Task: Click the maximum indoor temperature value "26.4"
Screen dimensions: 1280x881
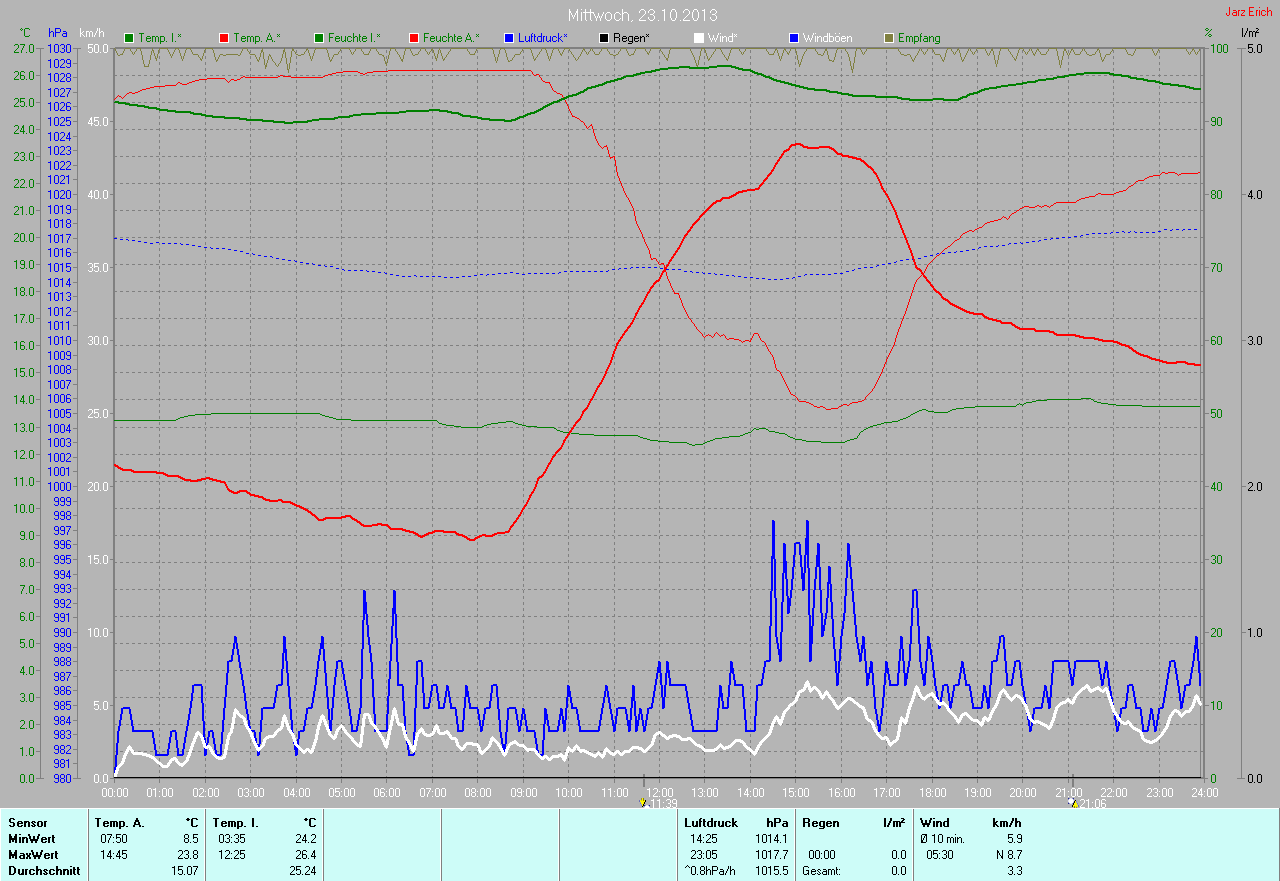Action: pyautogui.click(x=305, y=855)
